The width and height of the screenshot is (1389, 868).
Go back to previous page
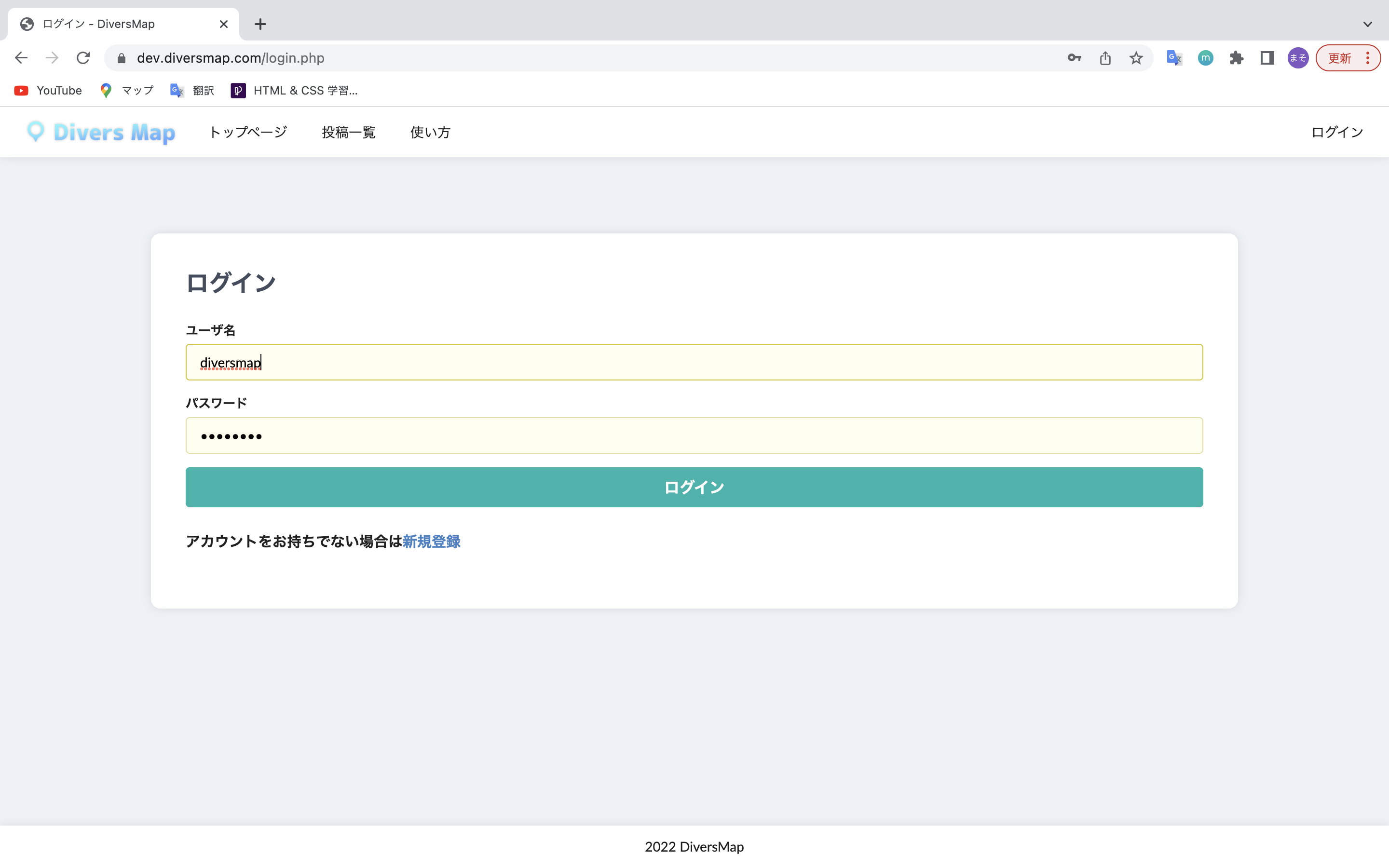click(x=21, y=58)
